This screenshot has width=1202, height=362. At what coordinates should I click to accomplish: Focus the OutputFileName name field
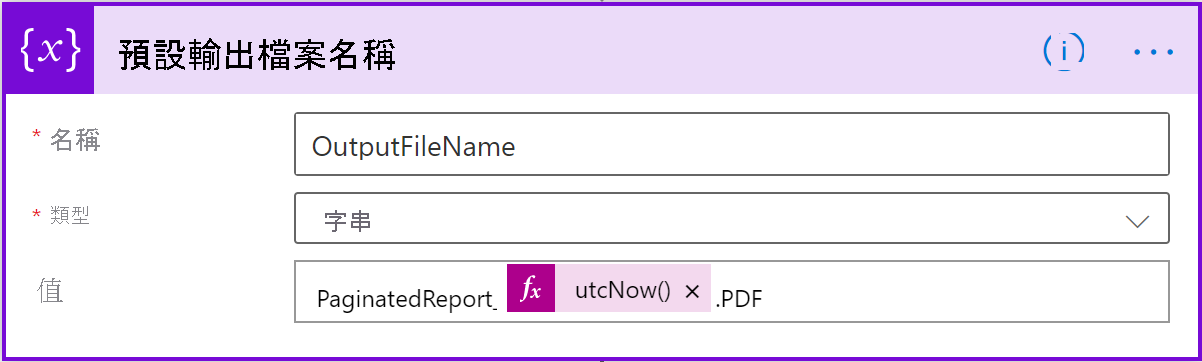[732, 144]
